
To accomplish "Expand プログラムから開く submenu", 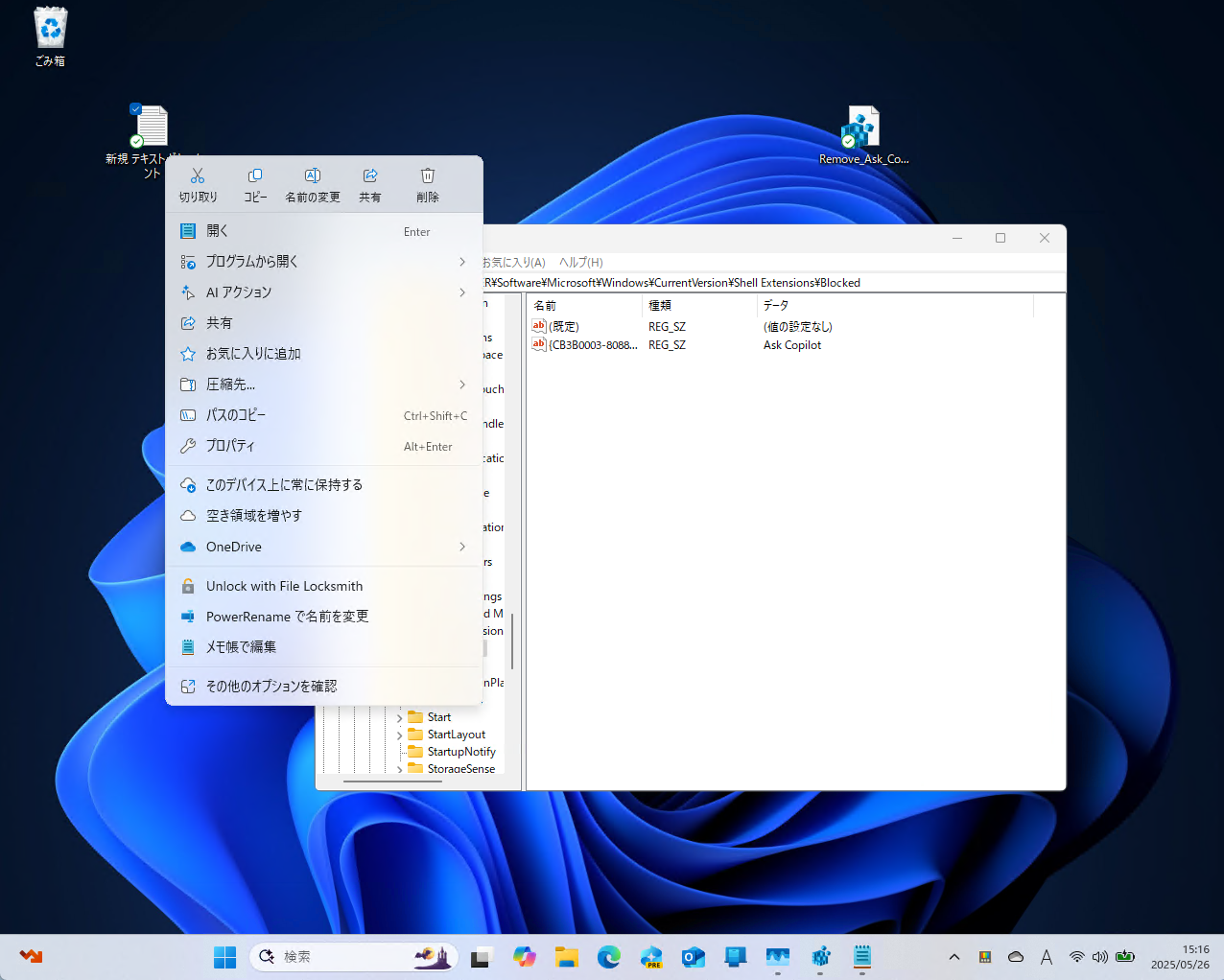I will click(x=324, y=262).
